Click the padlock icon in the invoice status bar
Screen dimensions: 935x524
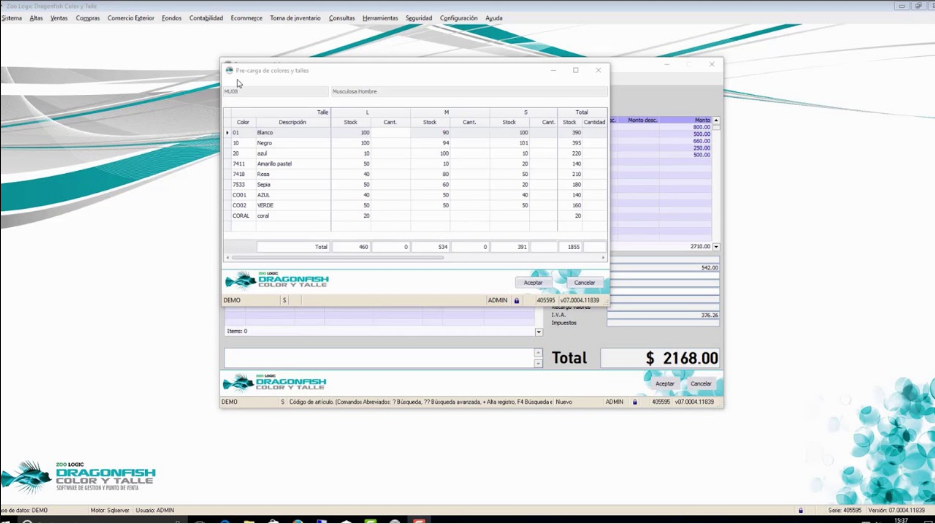coord(635,402)
